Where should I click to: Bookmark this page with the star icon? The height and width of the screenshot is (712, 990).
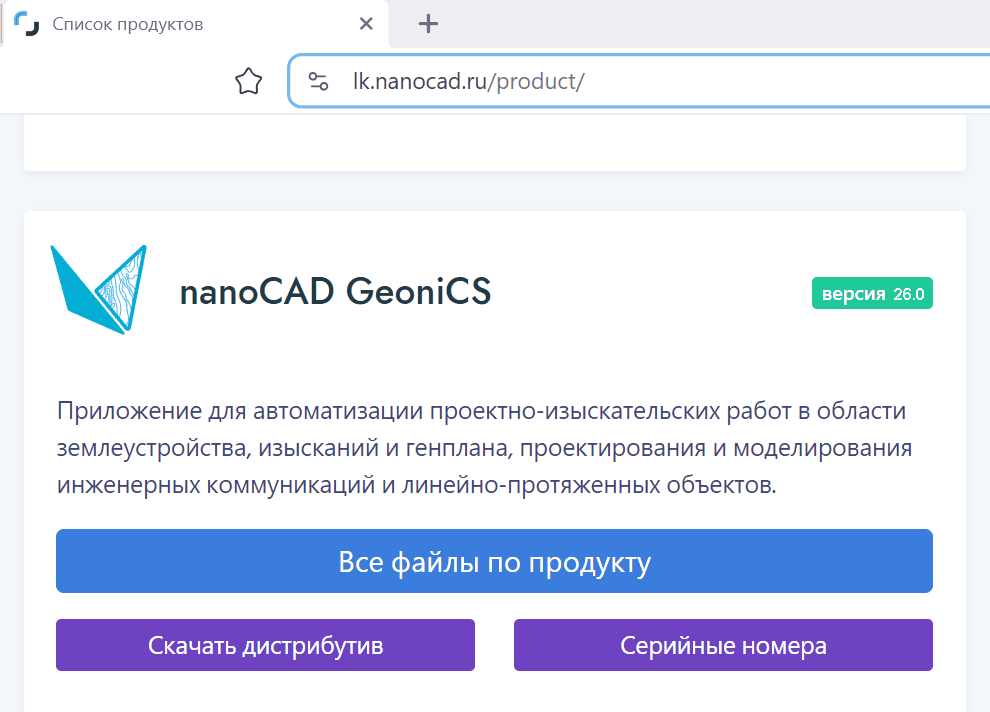248,82
